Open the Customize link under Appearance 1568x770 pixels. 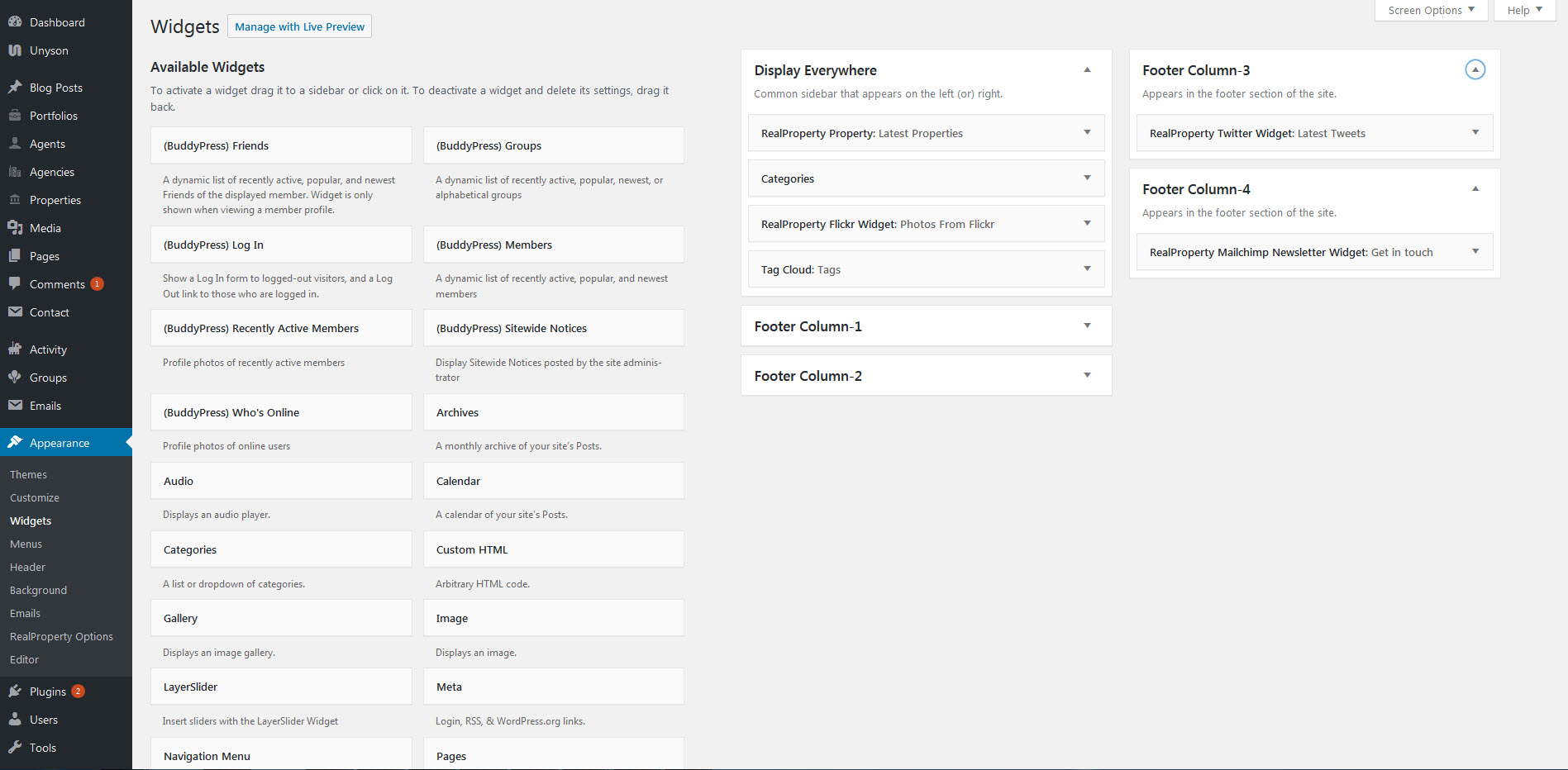click(x=35, y=498)
